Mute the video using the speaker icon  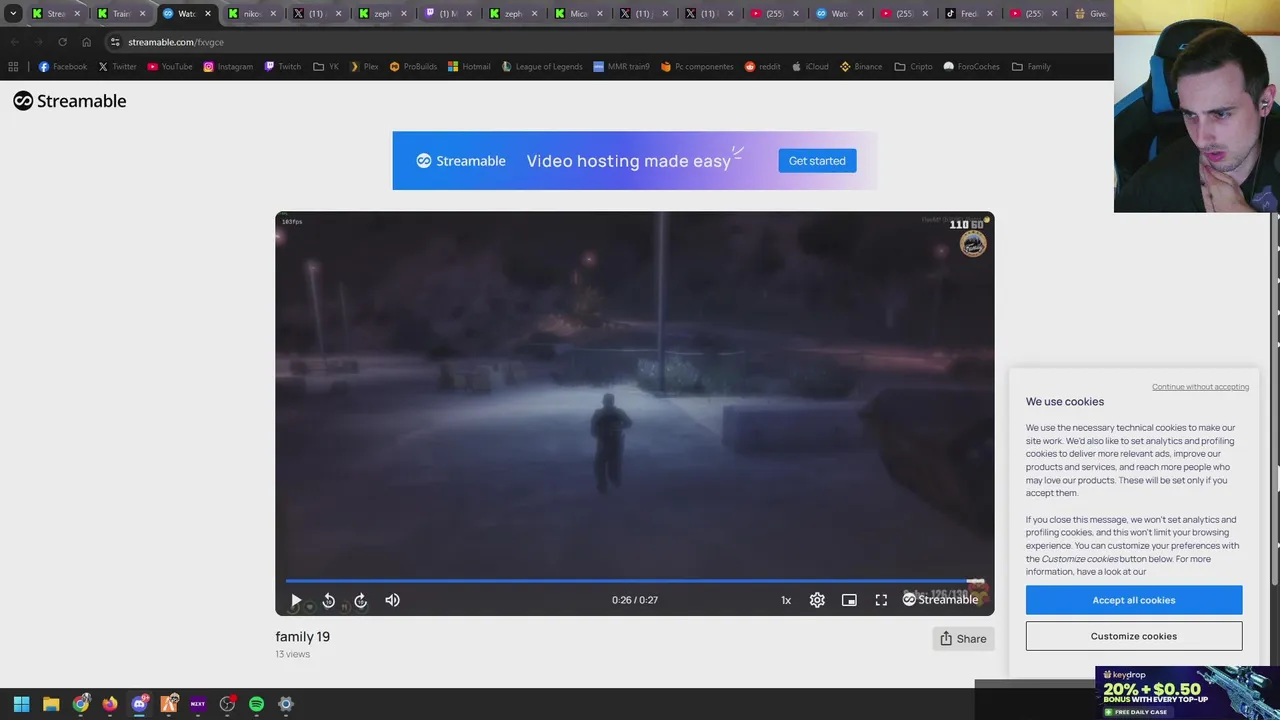392,600
